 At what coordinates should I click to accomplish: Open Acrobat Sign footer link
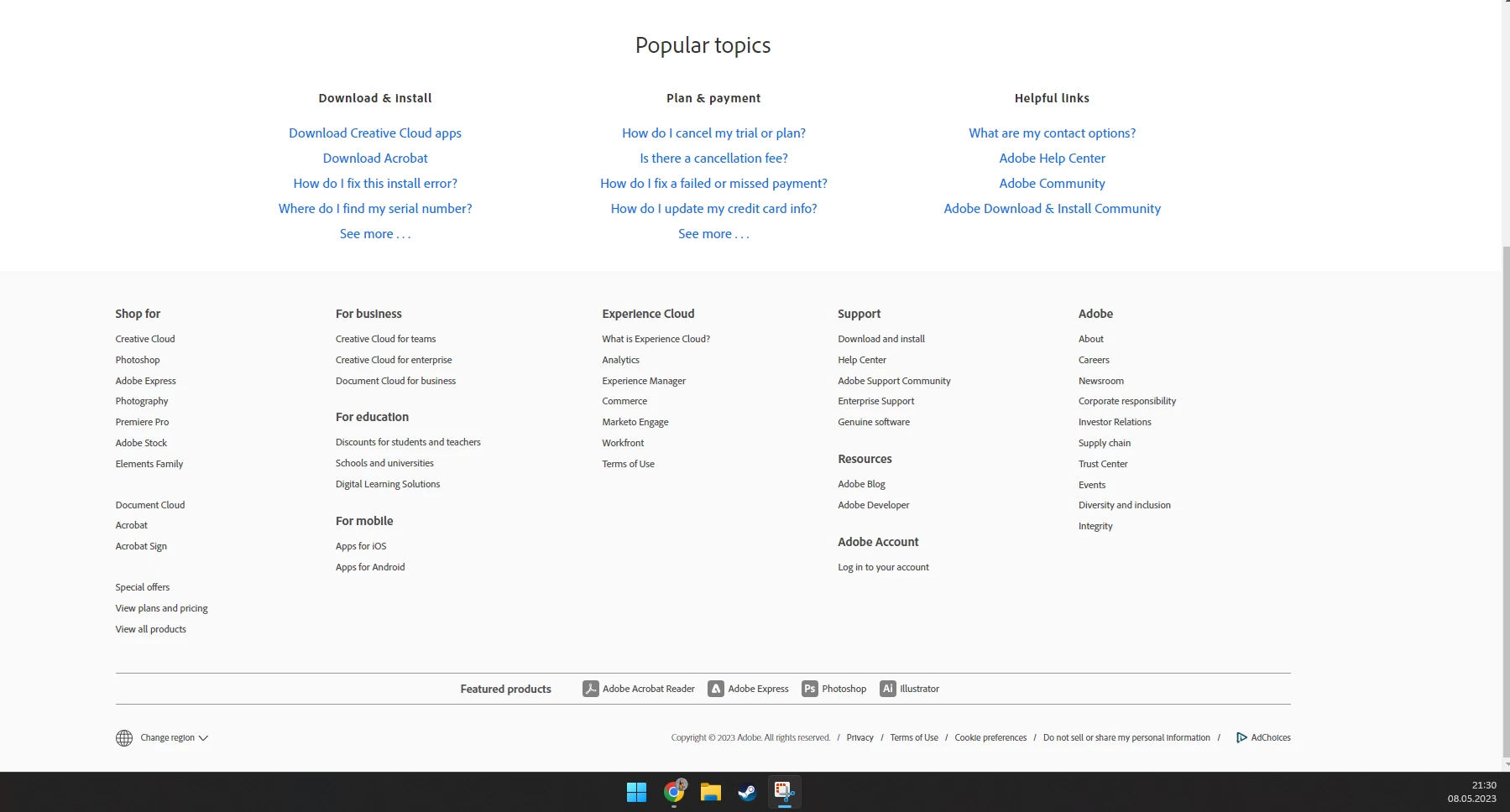(141, 546)
